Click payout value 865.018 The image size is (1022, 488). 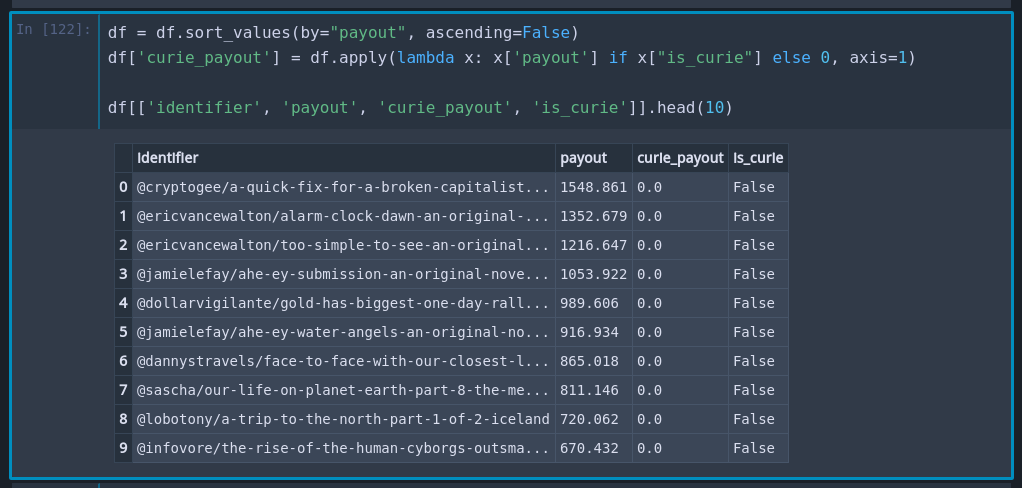[594, 361]
